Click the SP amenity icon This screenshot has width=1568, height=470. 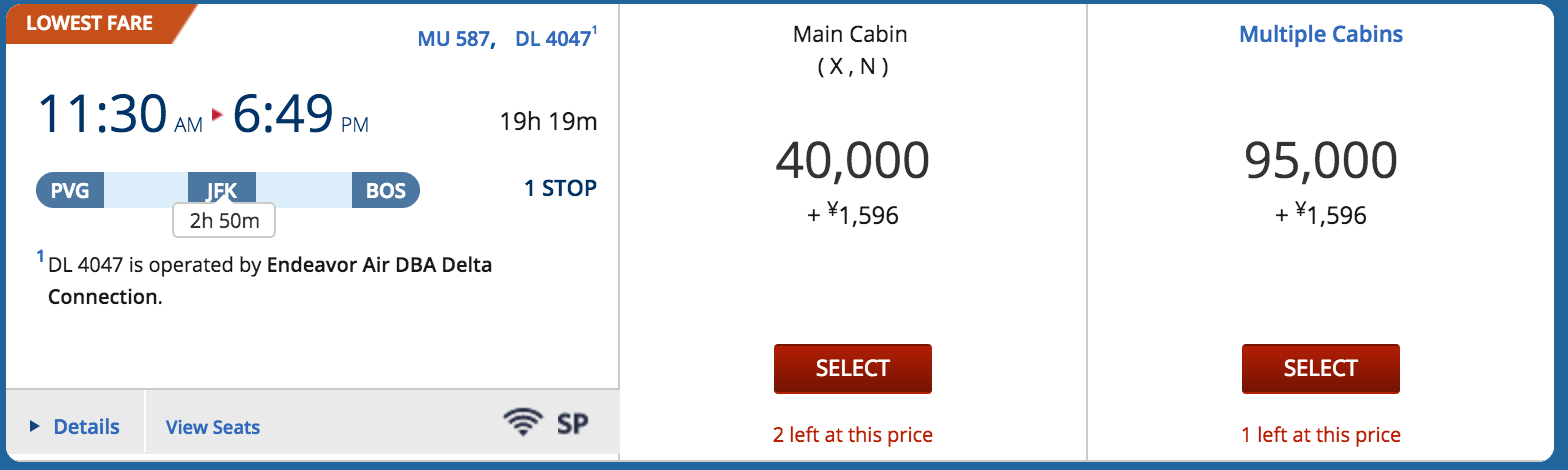pos(573,424)
